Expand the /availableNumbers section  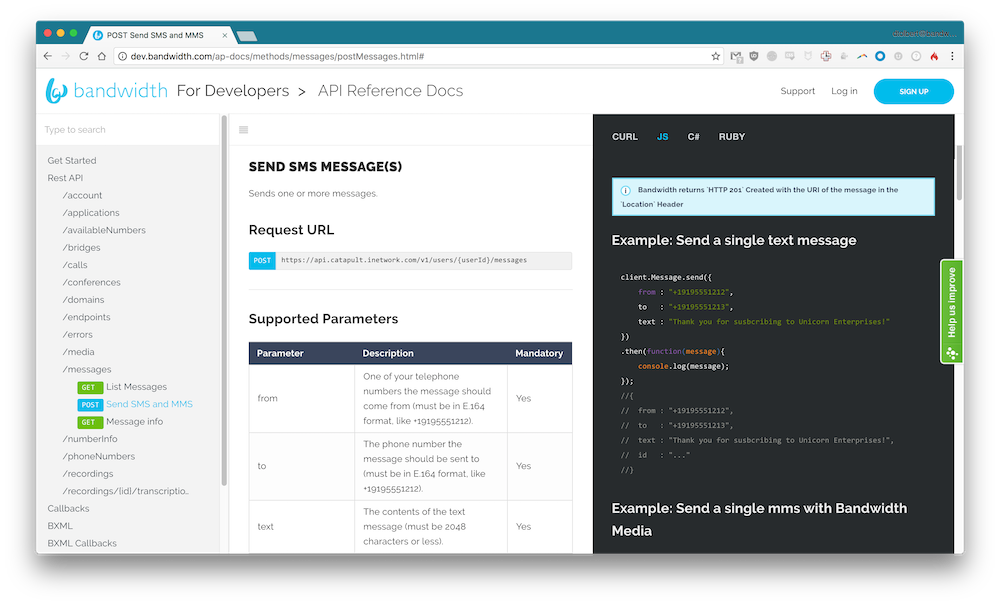pyautogui.click(x=104, y=230)
